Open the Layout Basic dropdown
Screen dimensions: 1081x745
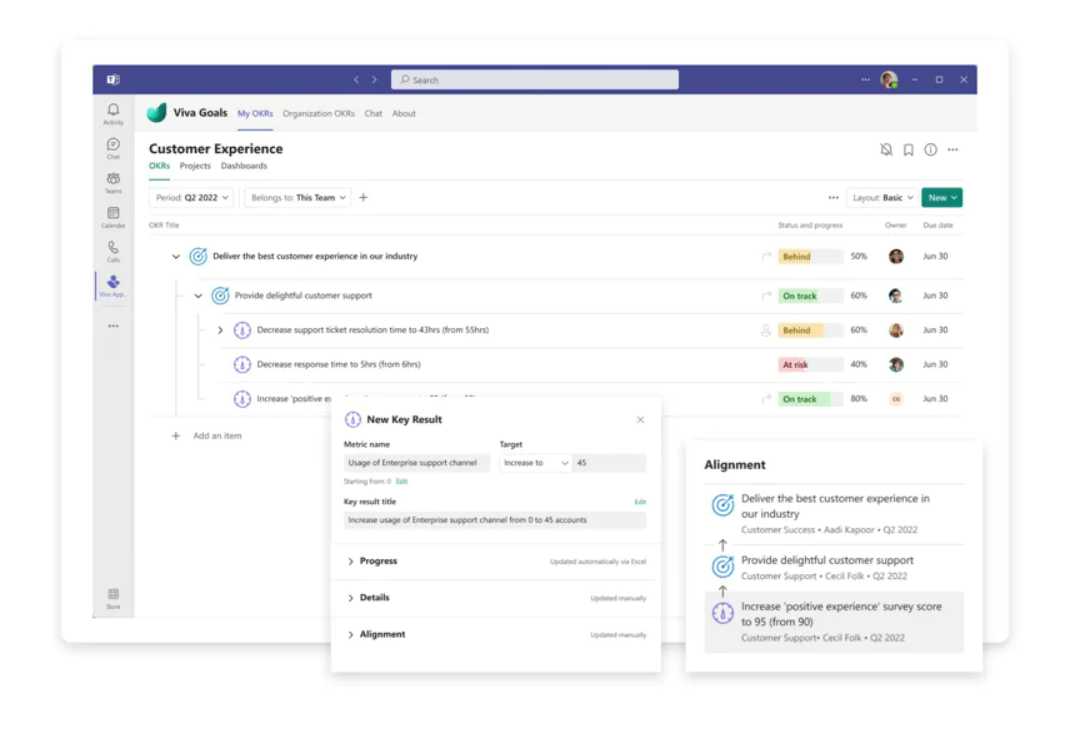coord(882,198)
